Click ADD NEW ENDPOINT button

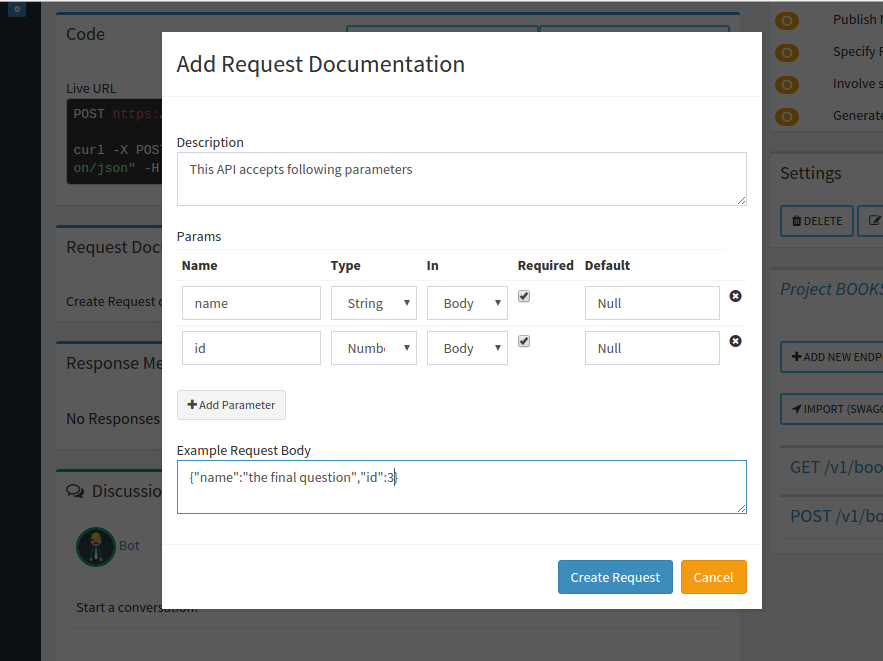click(x=832, y=357)
